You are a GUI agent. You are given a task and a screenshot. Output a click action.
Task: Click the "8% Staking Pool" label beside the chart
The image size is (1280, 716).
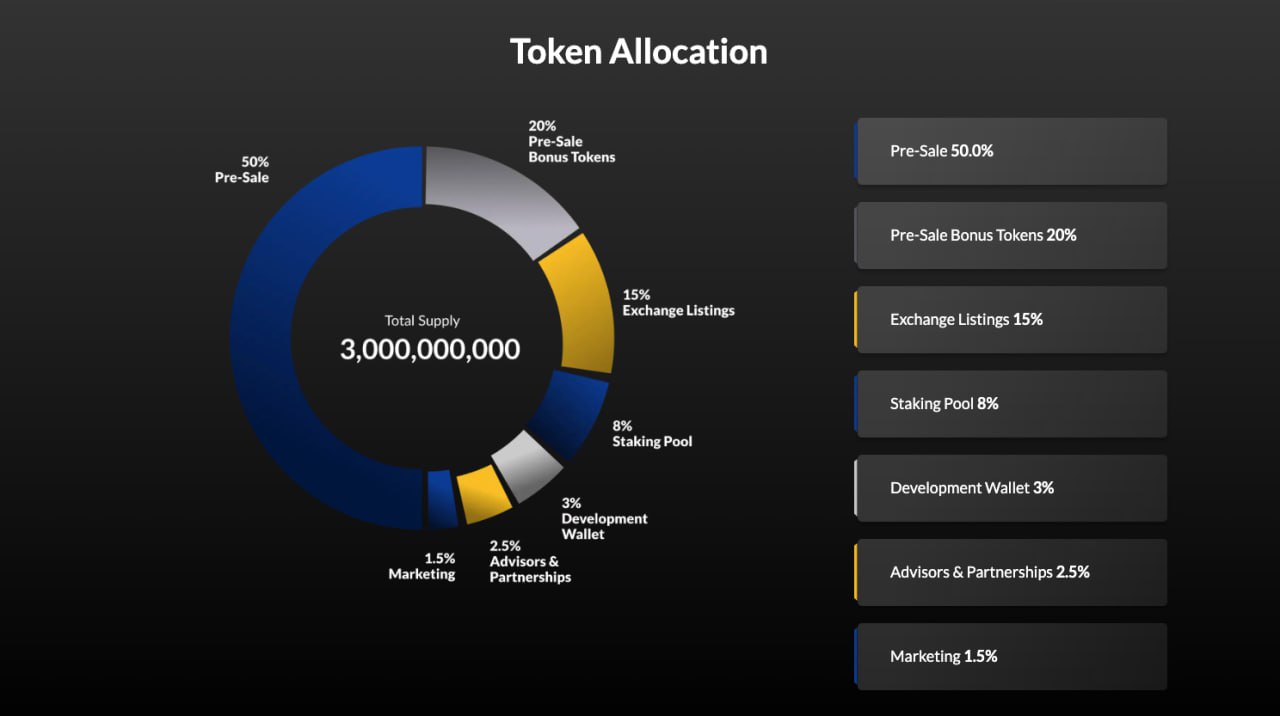click(652, 433)
